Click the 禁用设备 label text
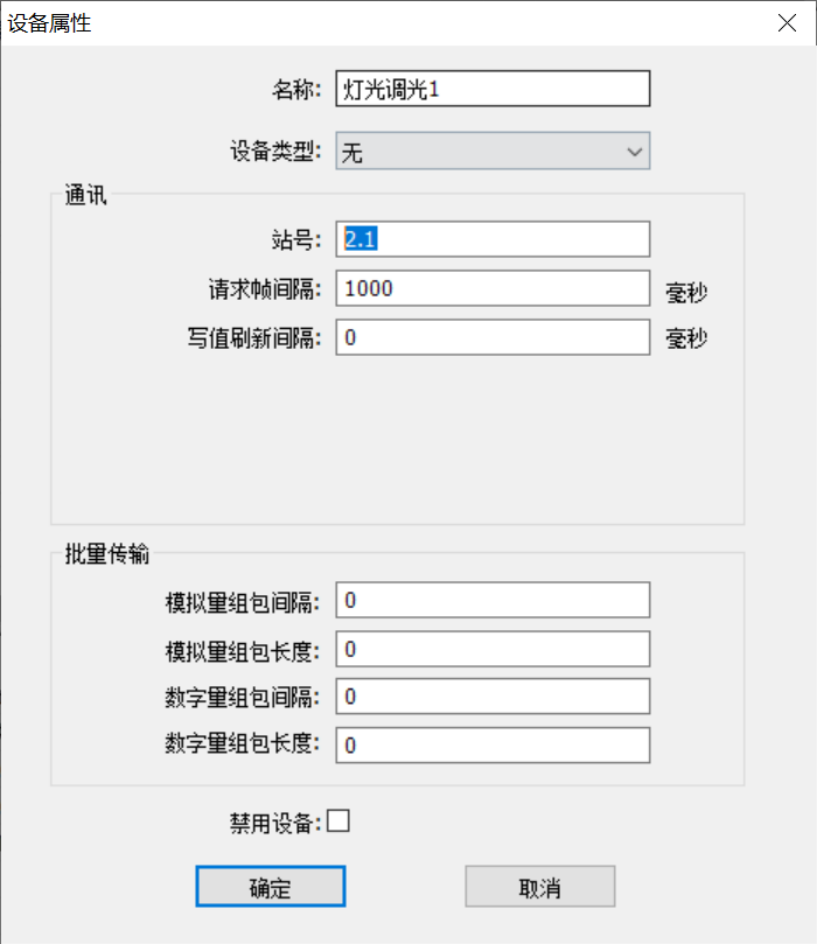The width and height of the screenshot is (817, 944). [275, 823]
